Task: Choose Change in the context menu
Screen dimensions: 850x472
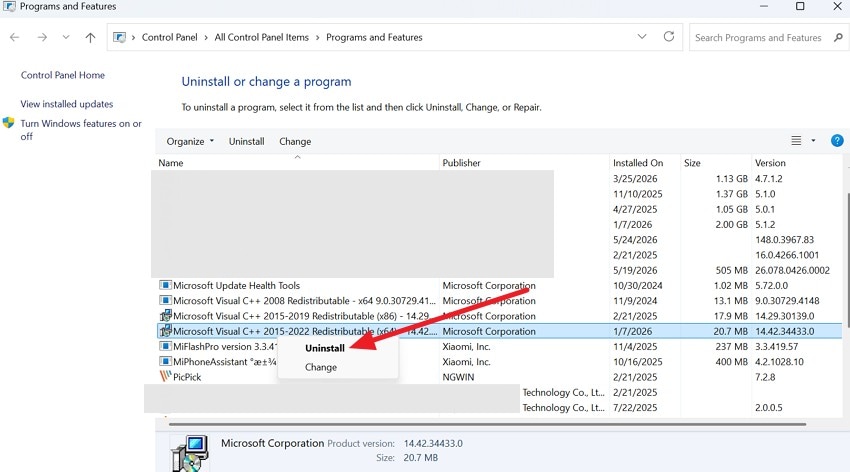Action: point(321,367)
